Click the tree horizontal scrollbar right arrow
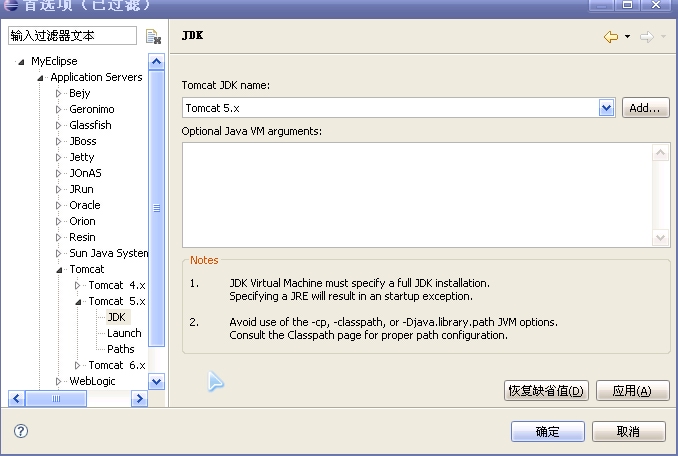This screenshot has height=456, width=678. 140,398
